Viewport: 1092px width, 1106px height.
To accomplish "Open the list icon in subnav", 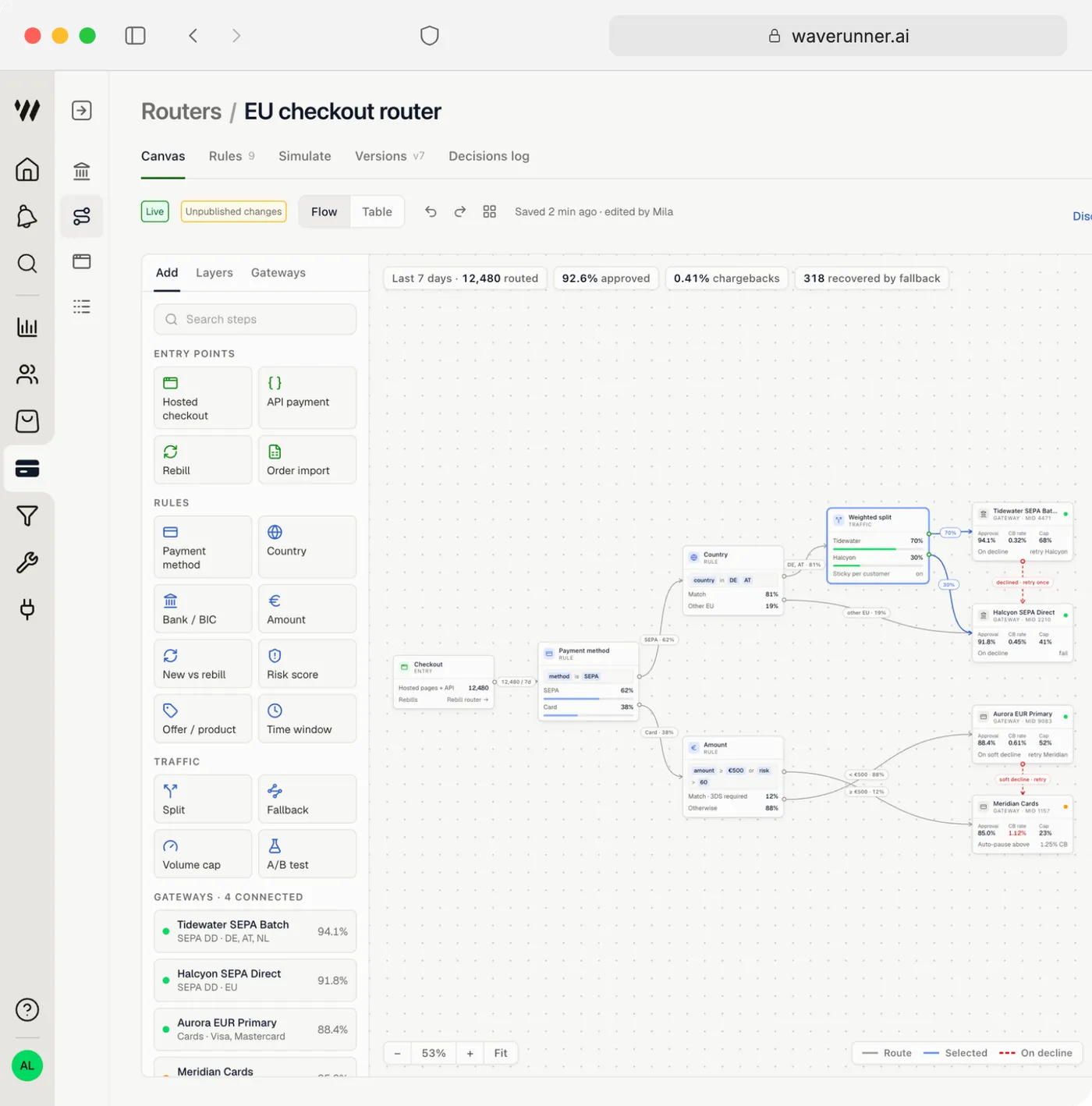I will coord(82,307).
